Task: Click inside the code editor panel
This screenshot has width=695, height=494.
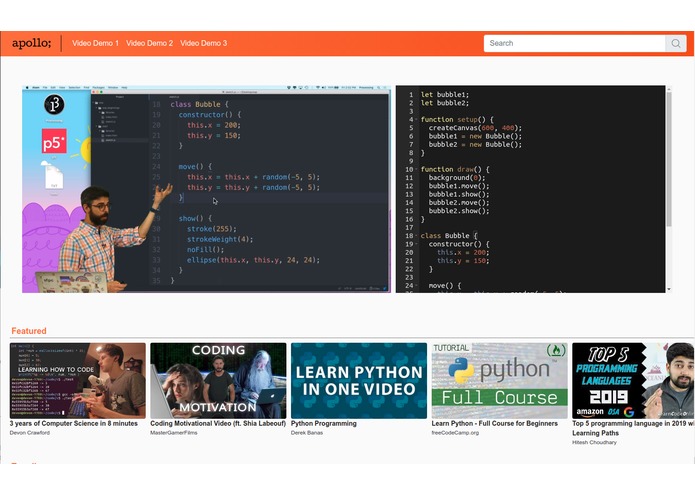Action: pos(531,189)
